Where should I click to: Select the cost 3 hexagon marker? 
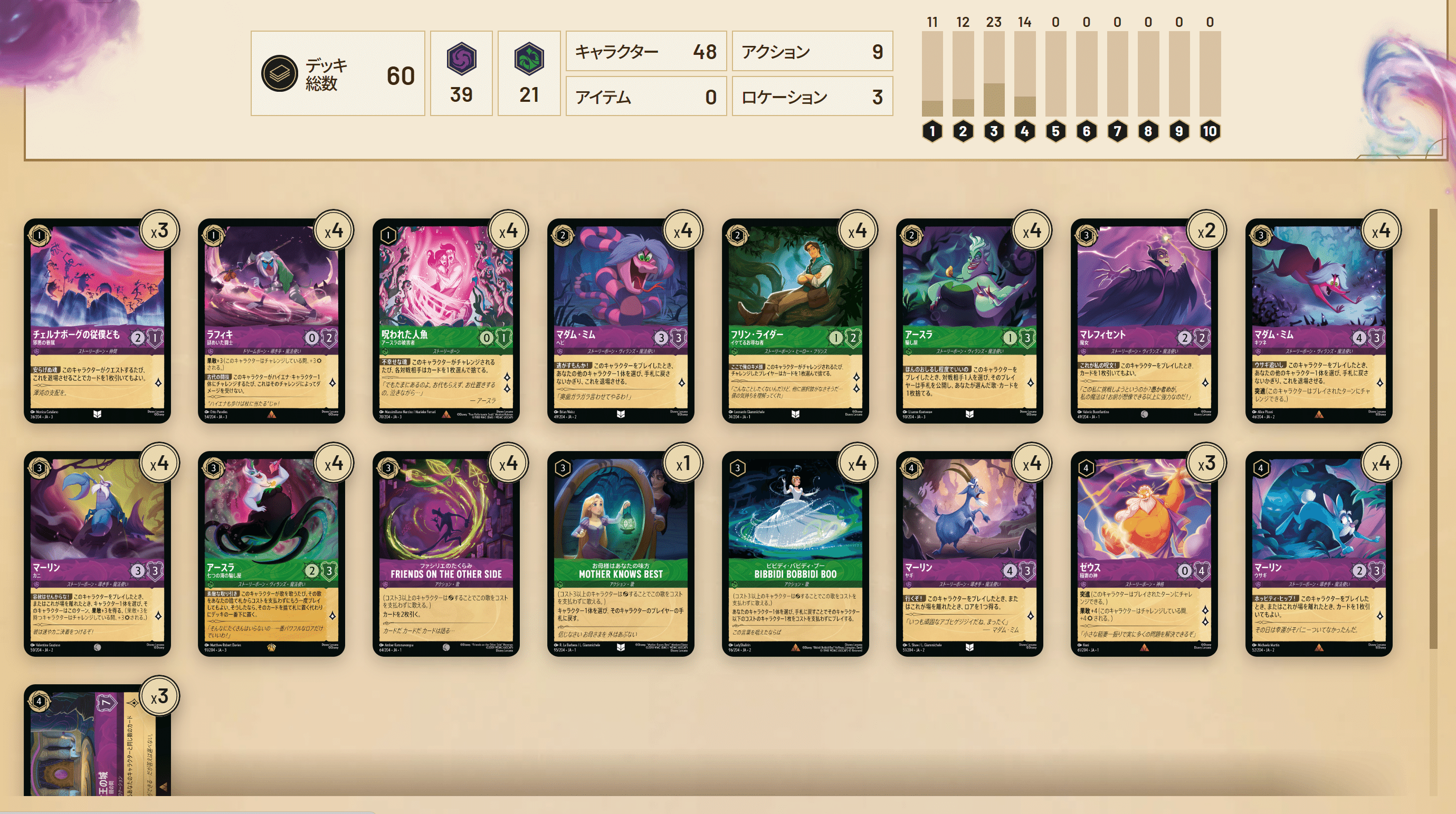tap(994, 131)
